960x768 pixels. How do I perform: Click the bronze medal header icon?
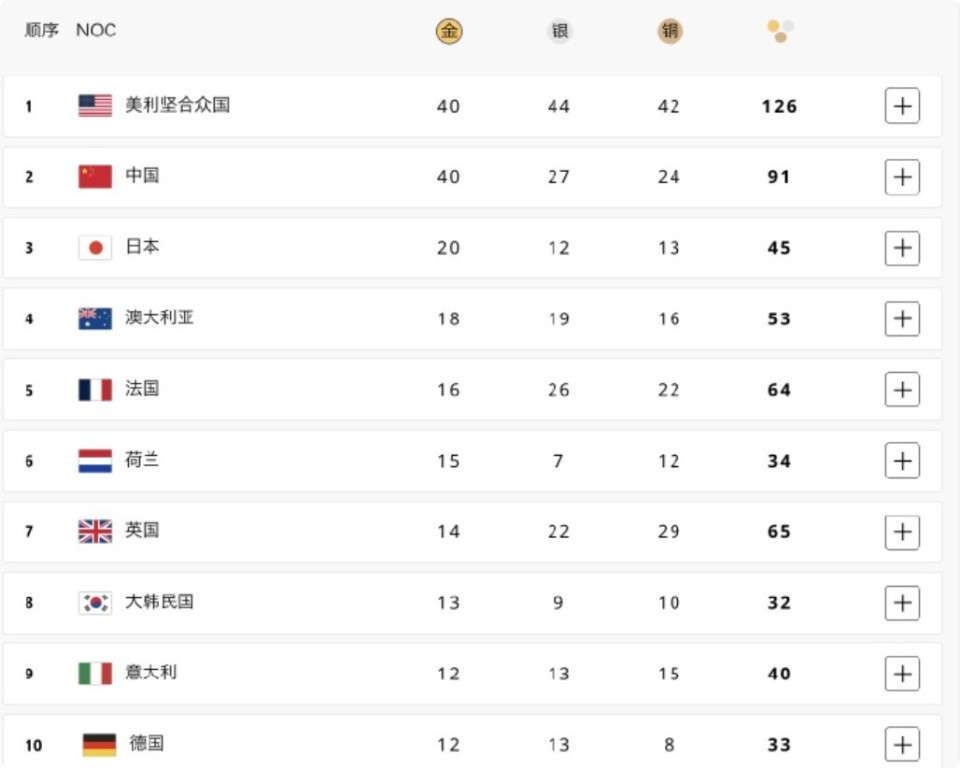point(670,31)
